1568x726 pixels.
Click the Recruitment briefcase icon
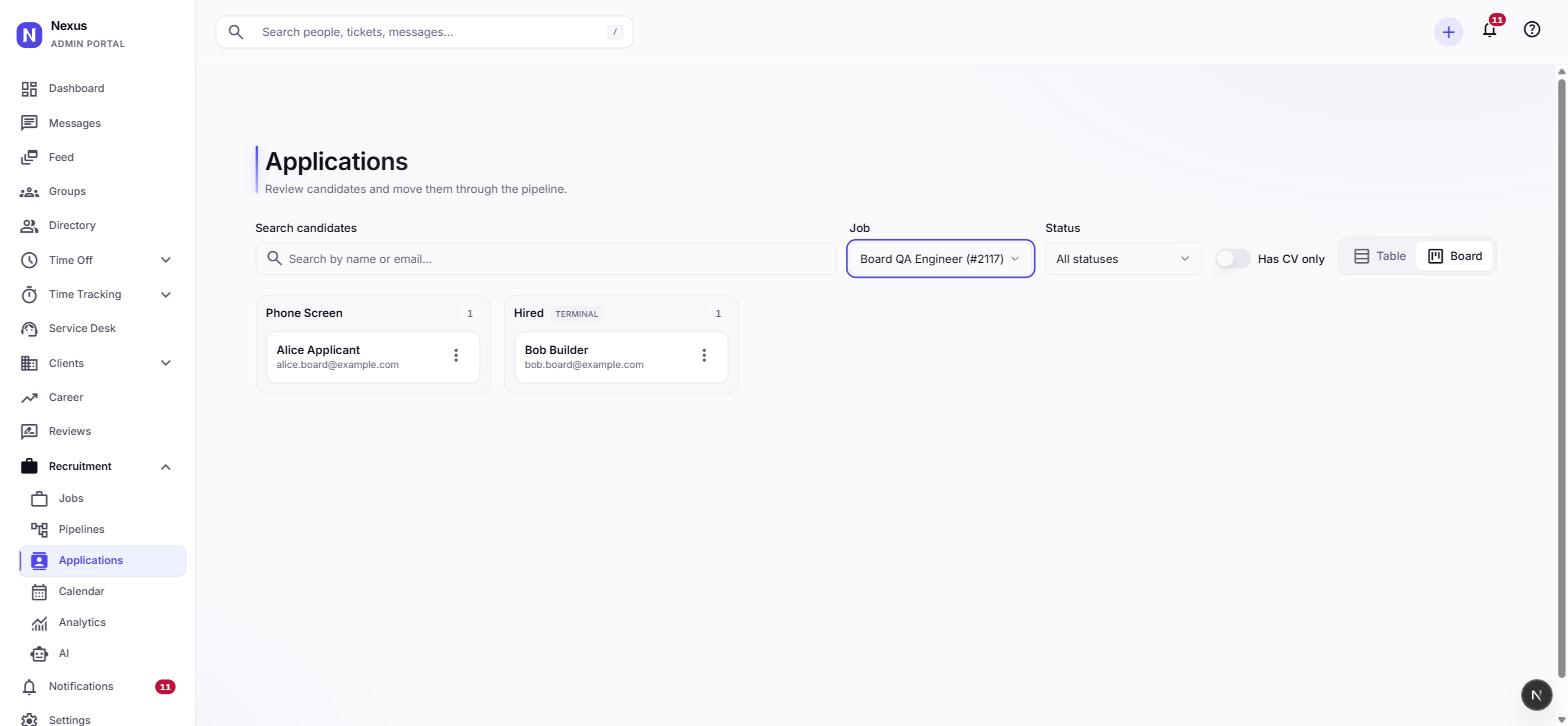click(x=29, y=466)
